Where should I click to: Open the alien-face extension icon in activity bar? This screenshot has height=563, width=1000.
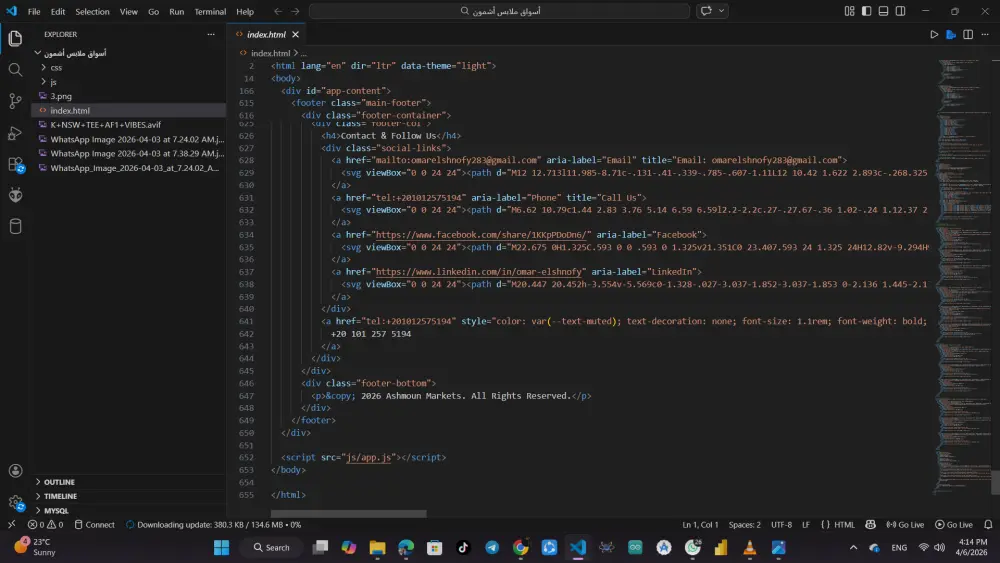(15, 195)
